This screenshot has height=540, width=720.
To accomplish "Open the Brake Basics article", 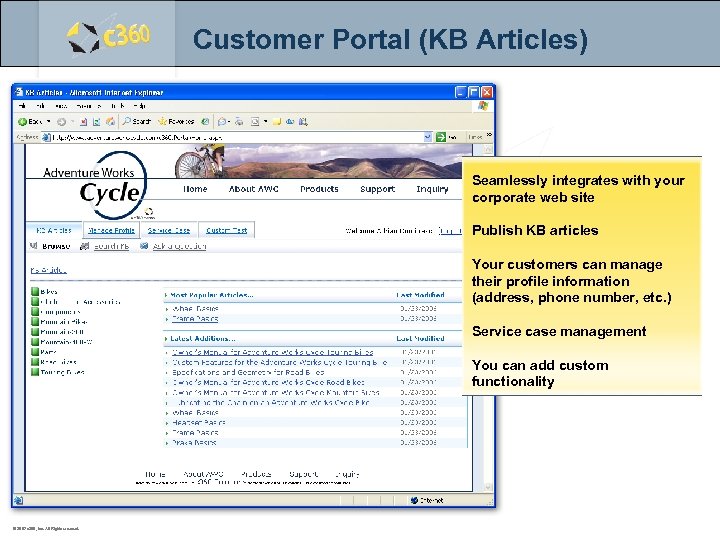I will tap(194, 443).
